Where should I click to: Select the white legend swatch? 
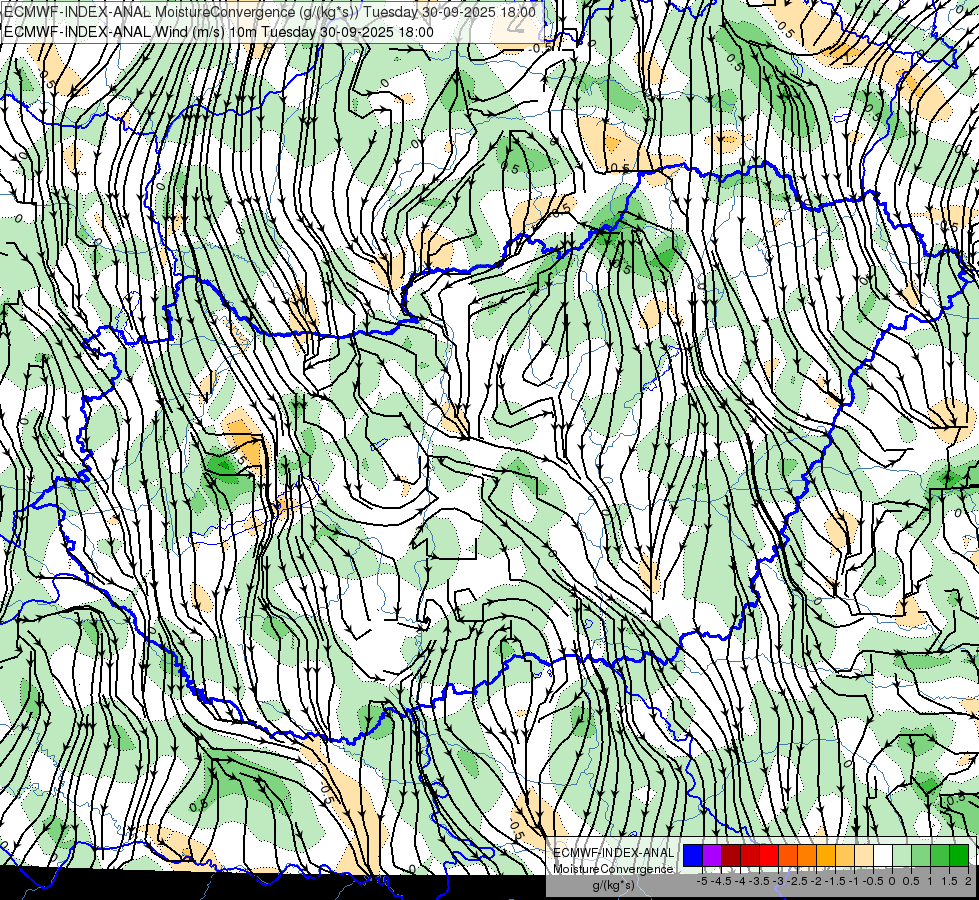click(x=883, y=855)
